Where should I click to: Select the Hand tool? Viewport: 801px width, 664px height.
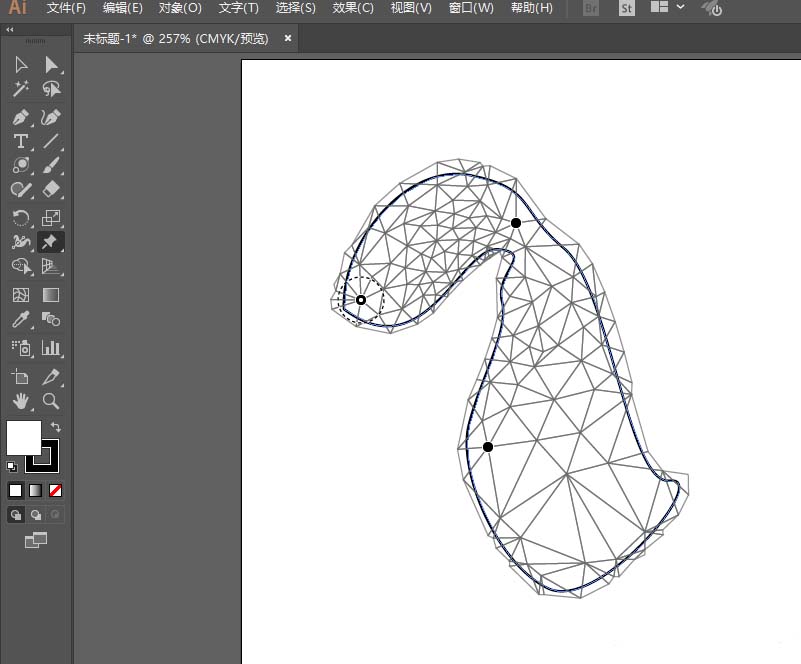[20, 401]
